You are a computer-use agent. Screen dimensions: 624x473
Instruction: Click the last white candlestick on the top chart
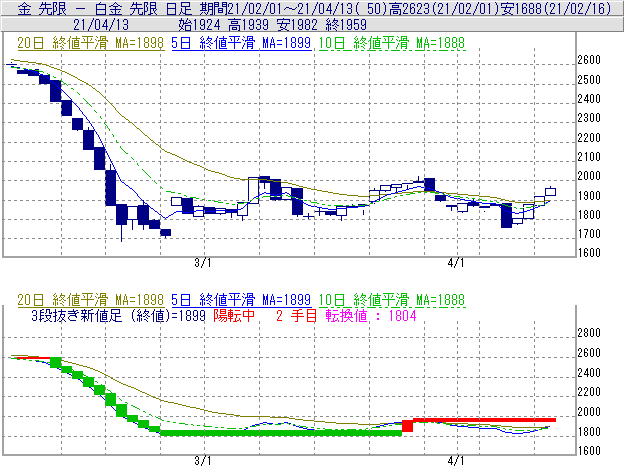[x=550, y=192]
